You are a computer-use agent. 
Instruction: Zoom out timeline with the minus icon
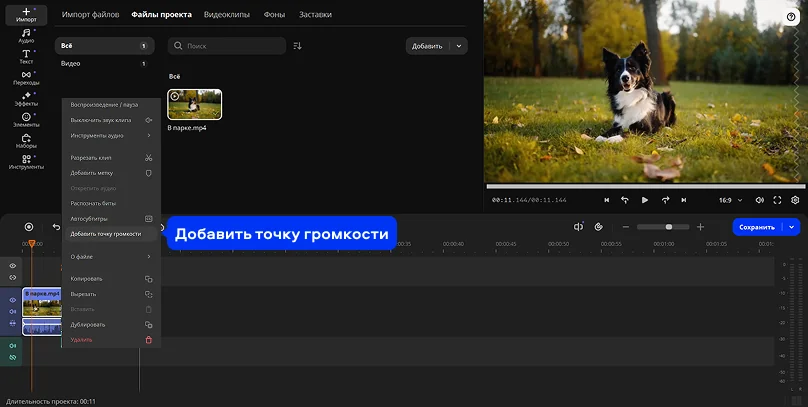pos(626,227)
